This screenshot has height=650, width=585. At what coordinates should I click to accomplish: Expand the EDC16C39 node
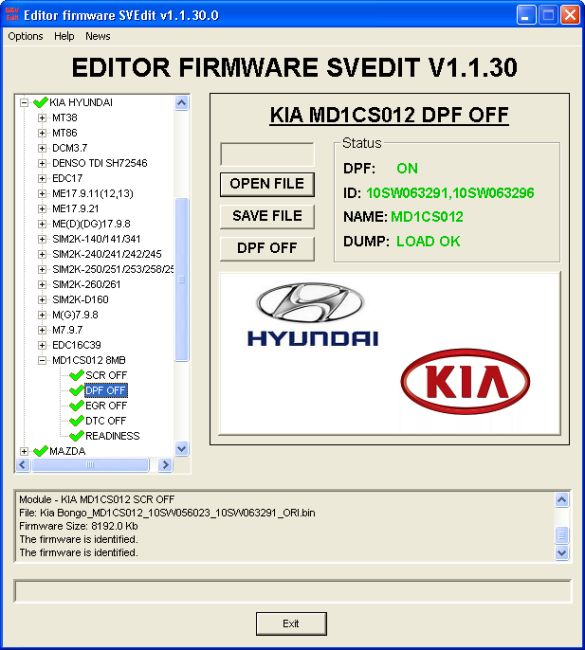tap(42, 345)
